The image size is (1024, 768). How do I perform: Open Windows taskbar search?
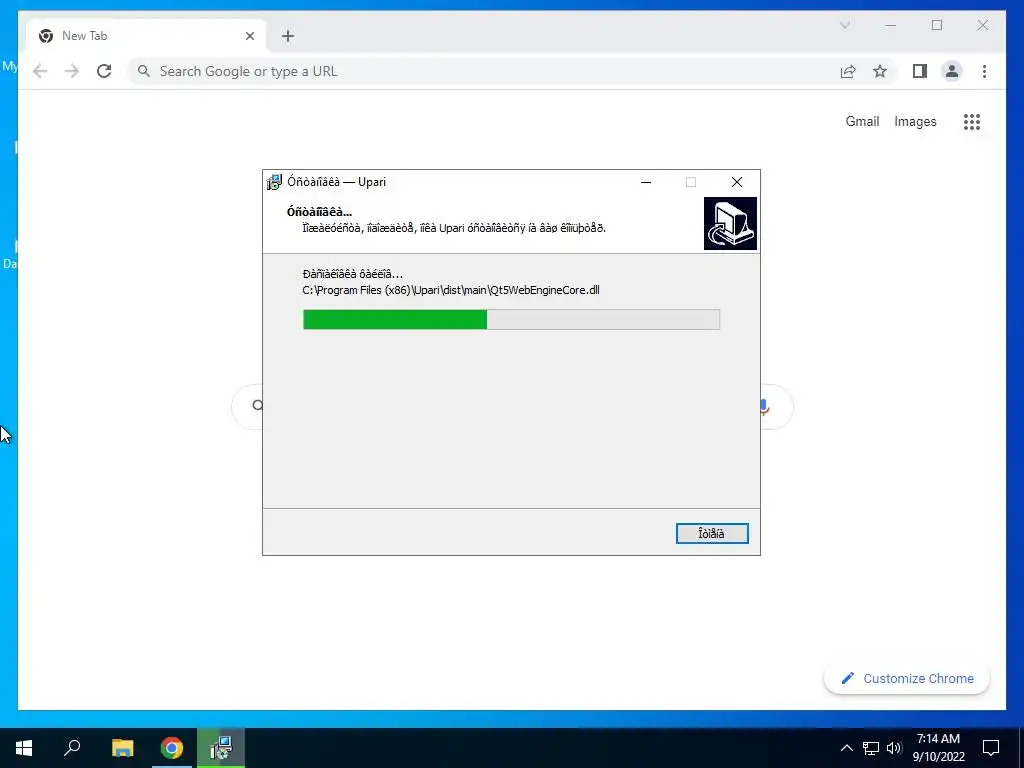coord(72,748)
